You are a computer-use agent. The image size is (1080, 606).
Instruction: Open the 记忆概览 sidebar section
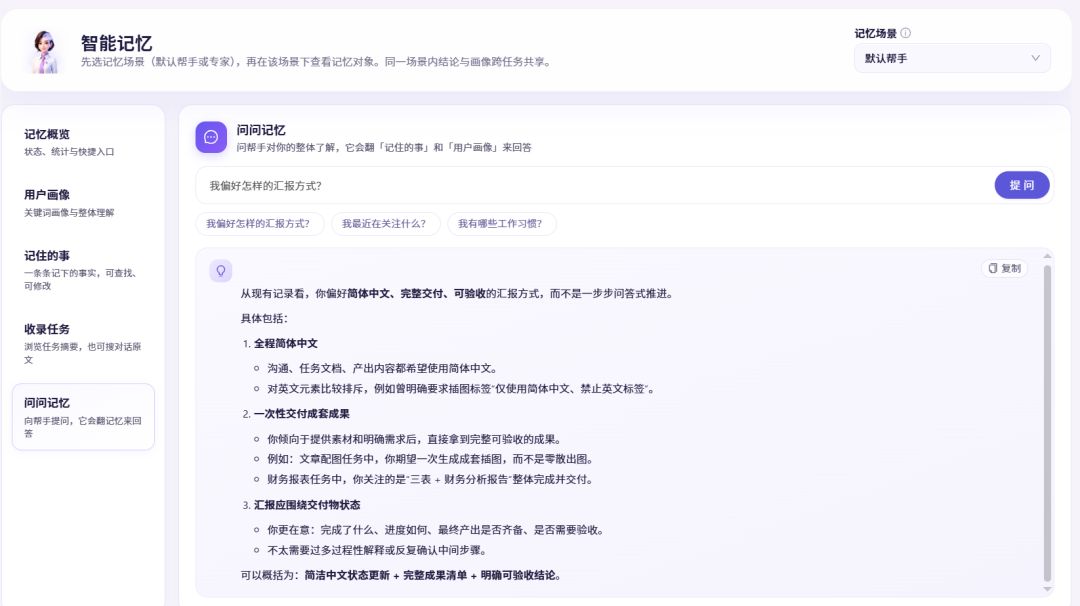tap(83, 142)
